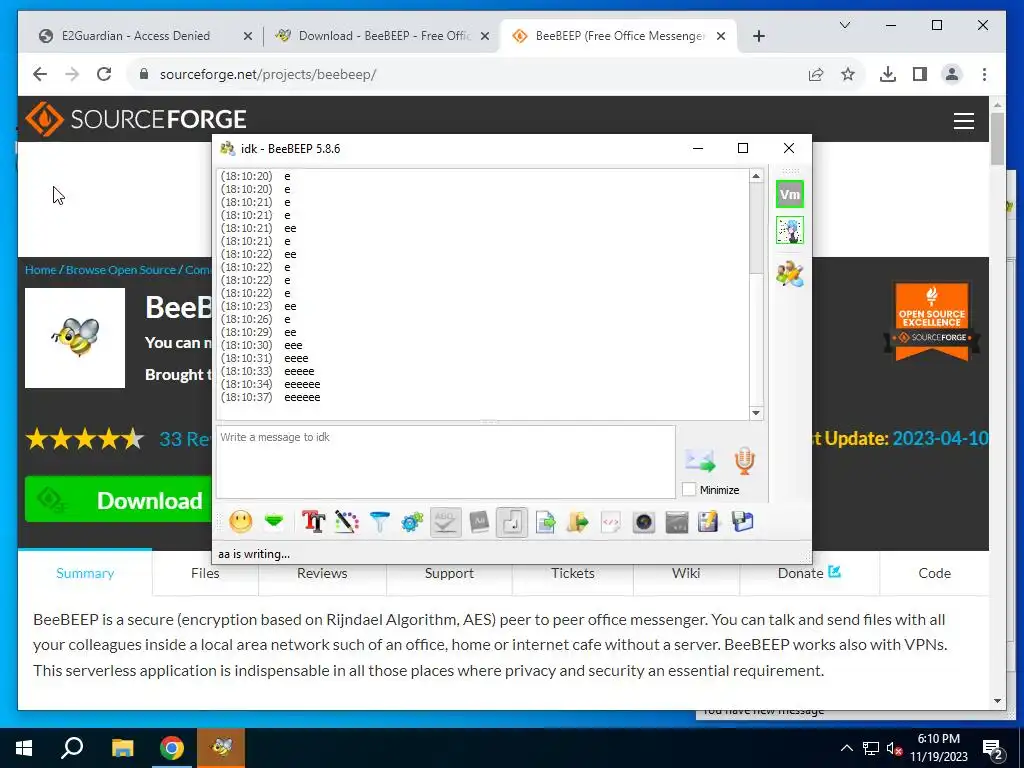This screenshot has height=768, width=1024.
Task: Open the Summary project tab
Action: (x=85, y=573)
